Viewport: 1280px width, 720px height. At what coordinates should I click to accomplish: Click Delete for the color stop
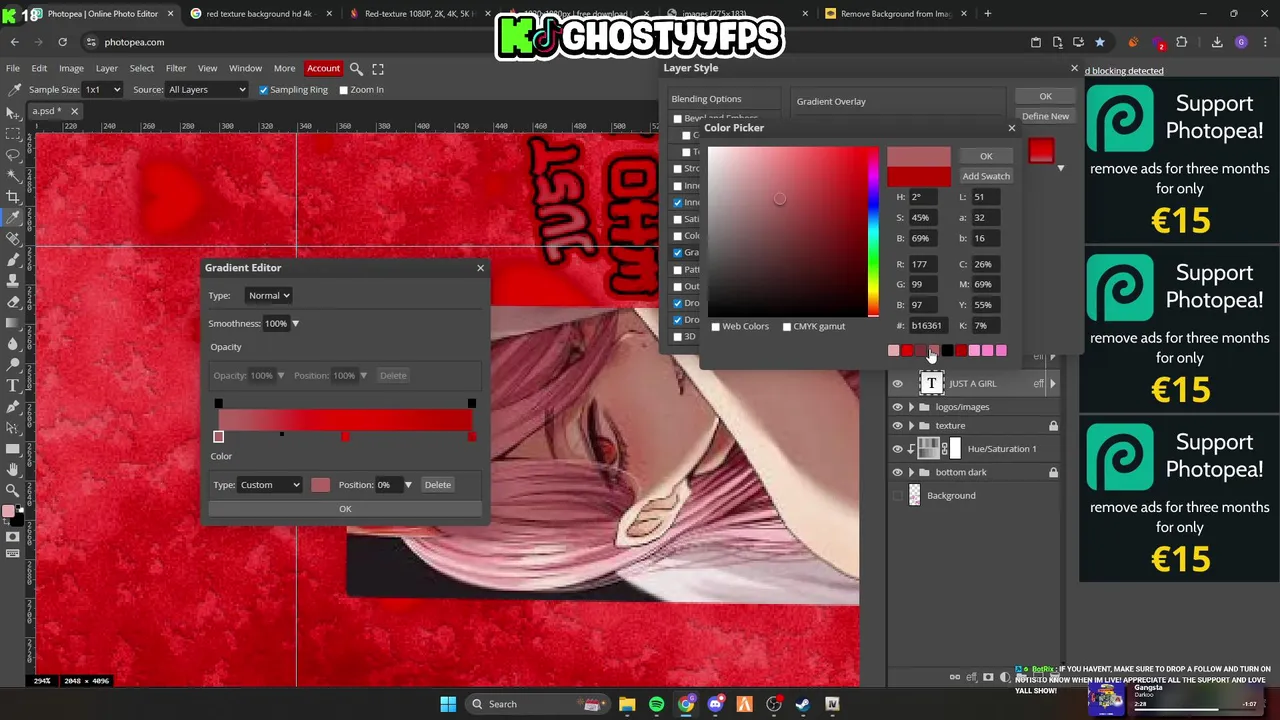coord(437,485)
